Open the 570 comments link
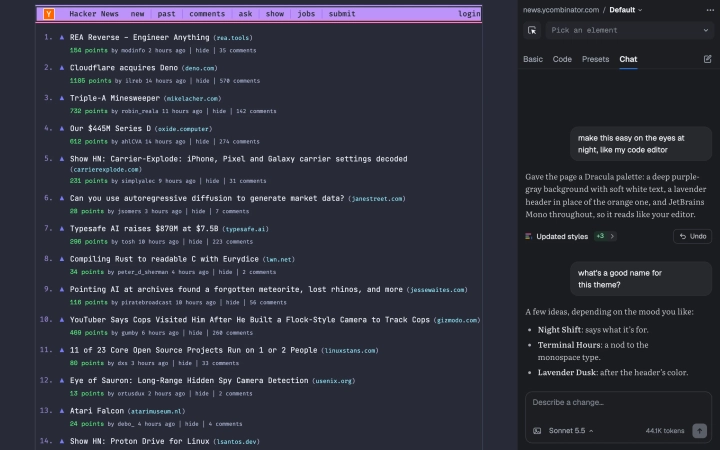 tap(240, 81)
